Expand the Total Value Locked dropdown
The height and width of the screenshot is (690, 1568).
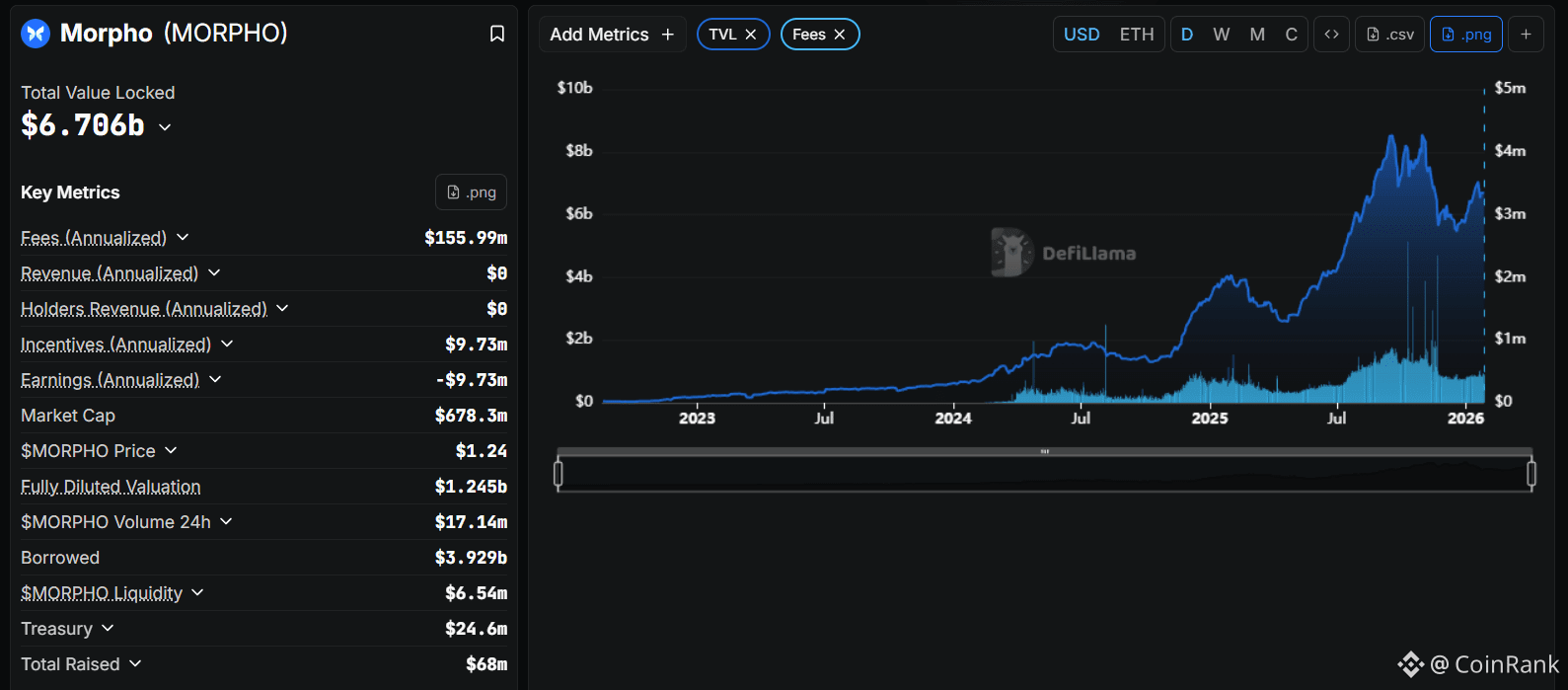[x=165, y=127]
